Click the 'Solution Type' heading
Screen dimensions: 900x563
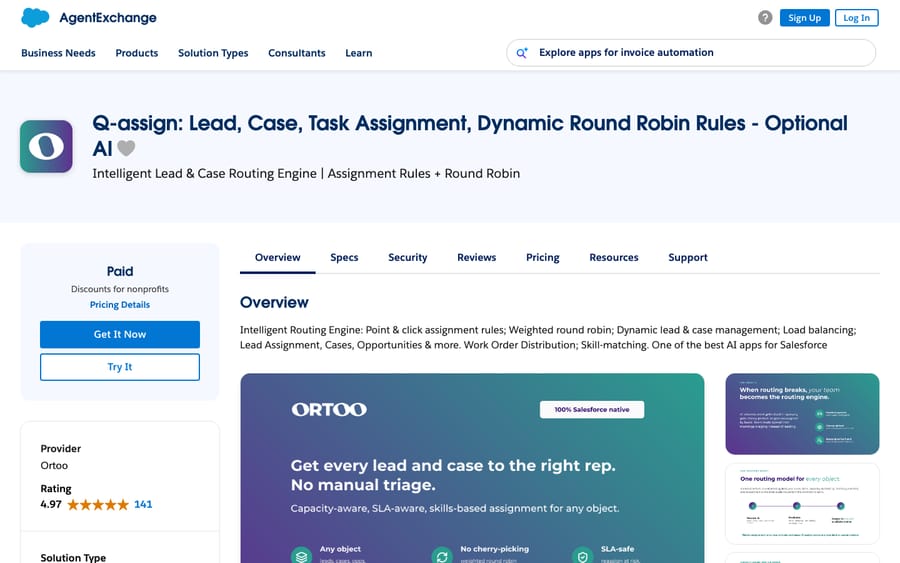tap(73, 557)
